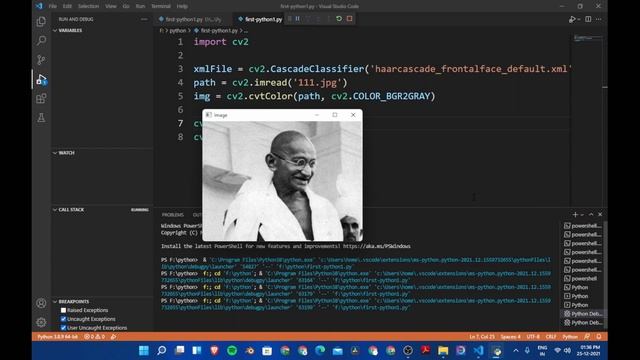The image size is (640, 360).
Task: Open Run and Debug panel more options
Action: pos(144,19)
